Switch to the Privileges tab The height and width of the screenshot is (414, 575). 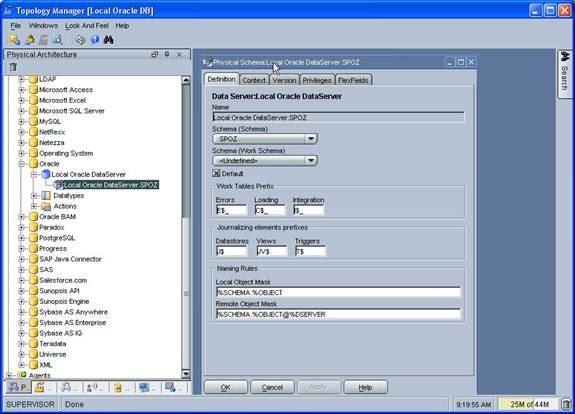[317, 80]
